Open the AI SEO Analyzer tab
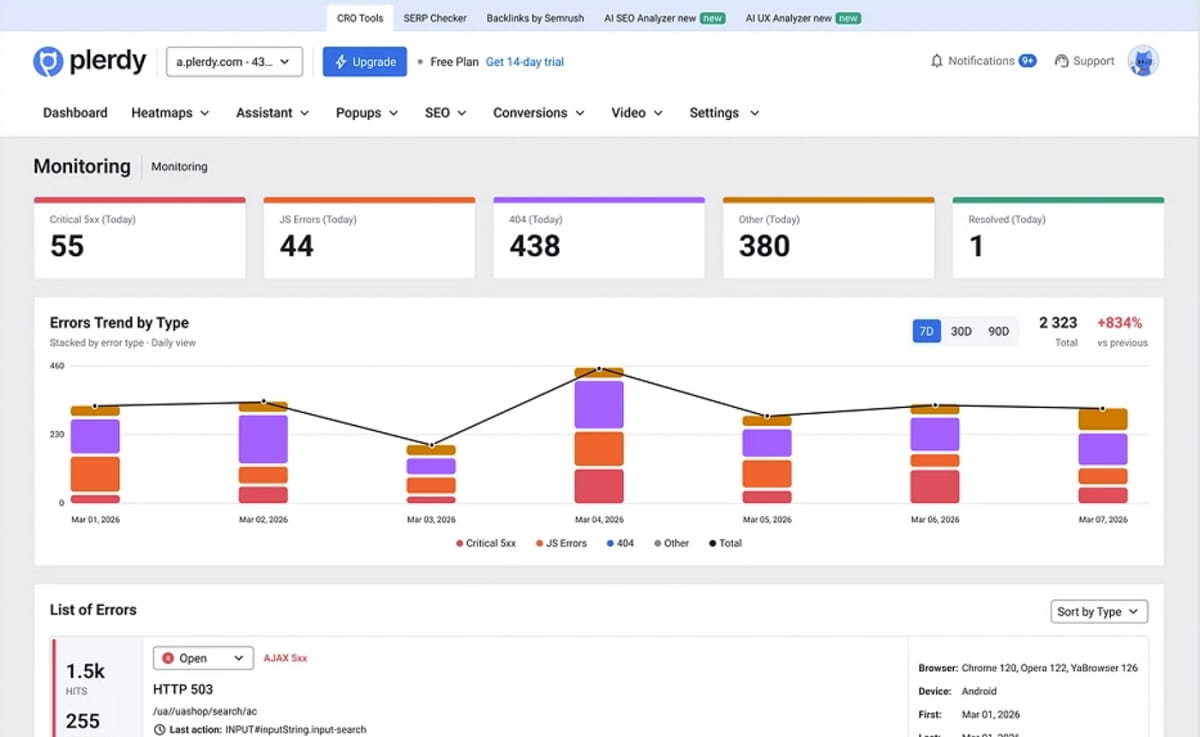1200x737 pixels. point(664,18)
